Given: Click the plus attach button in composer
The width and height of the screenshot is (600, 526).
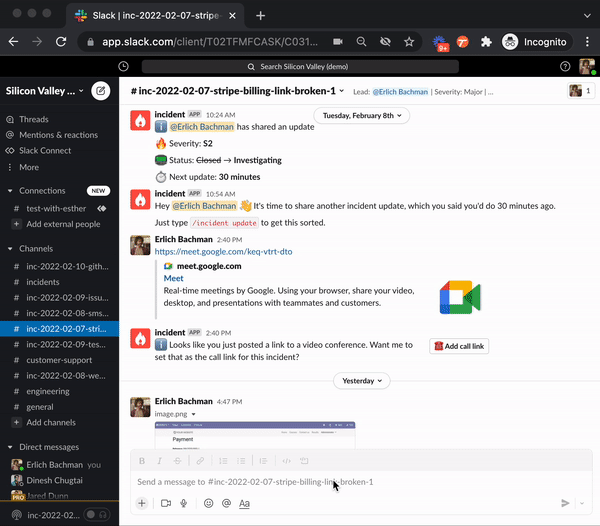Looking at the screenshot, I should coord(142,503).
